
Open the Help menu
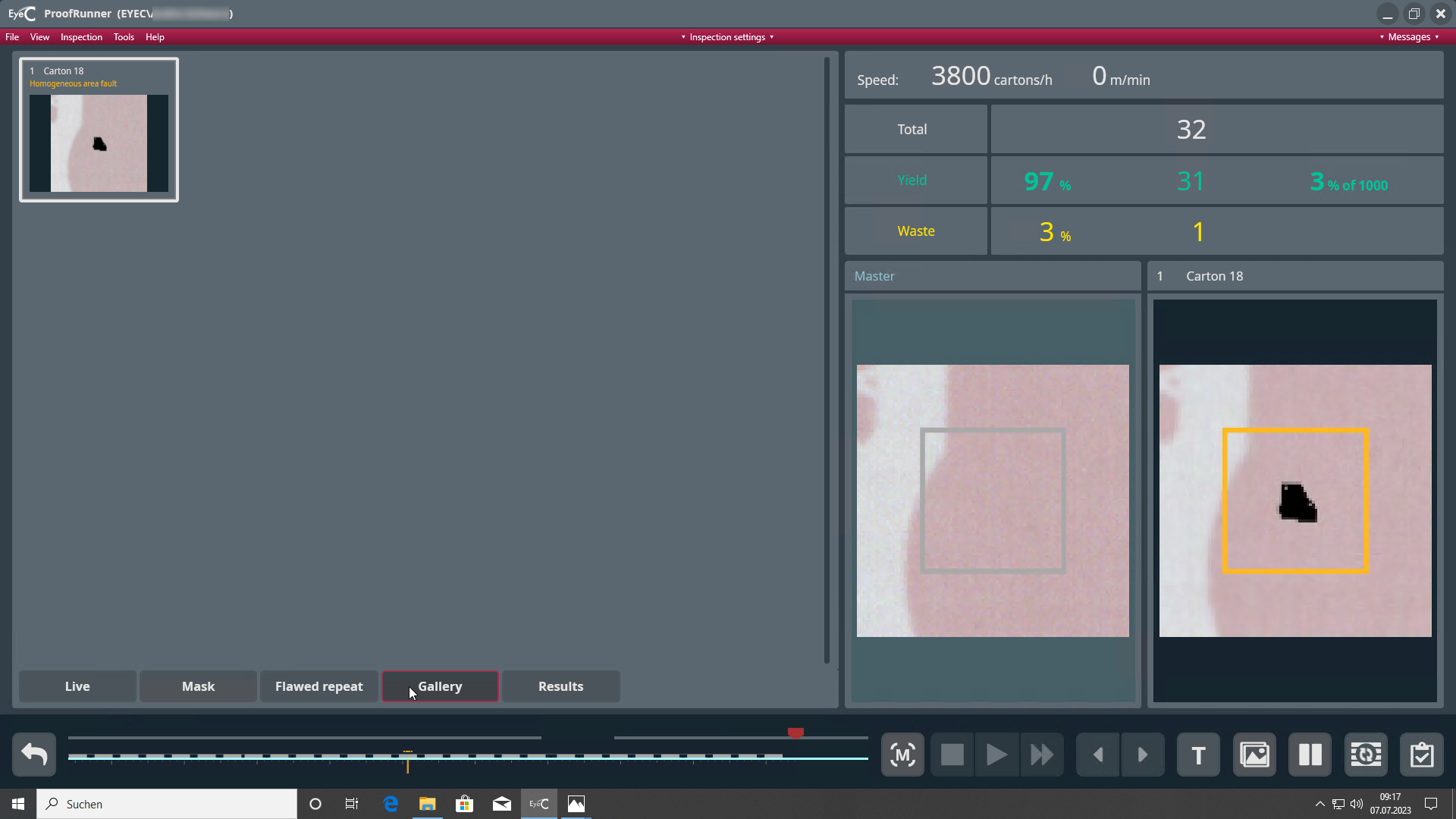[x=155, y=36]
